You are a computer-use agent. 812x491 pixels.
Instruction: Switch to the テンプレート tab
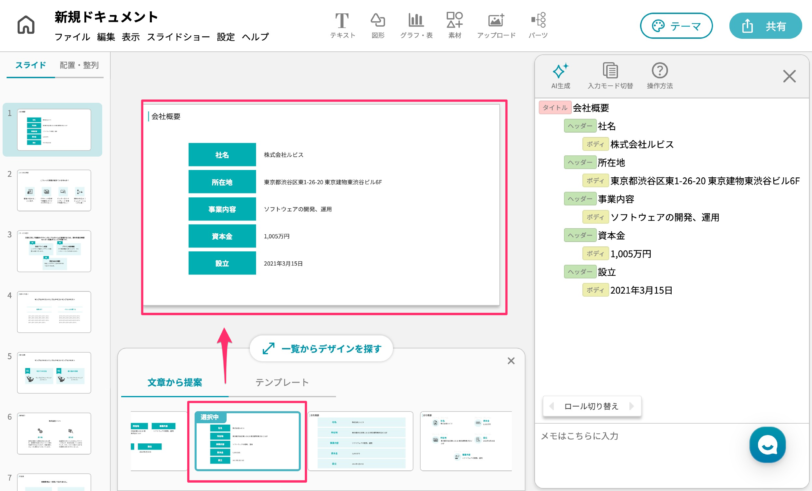coord(282,382)
